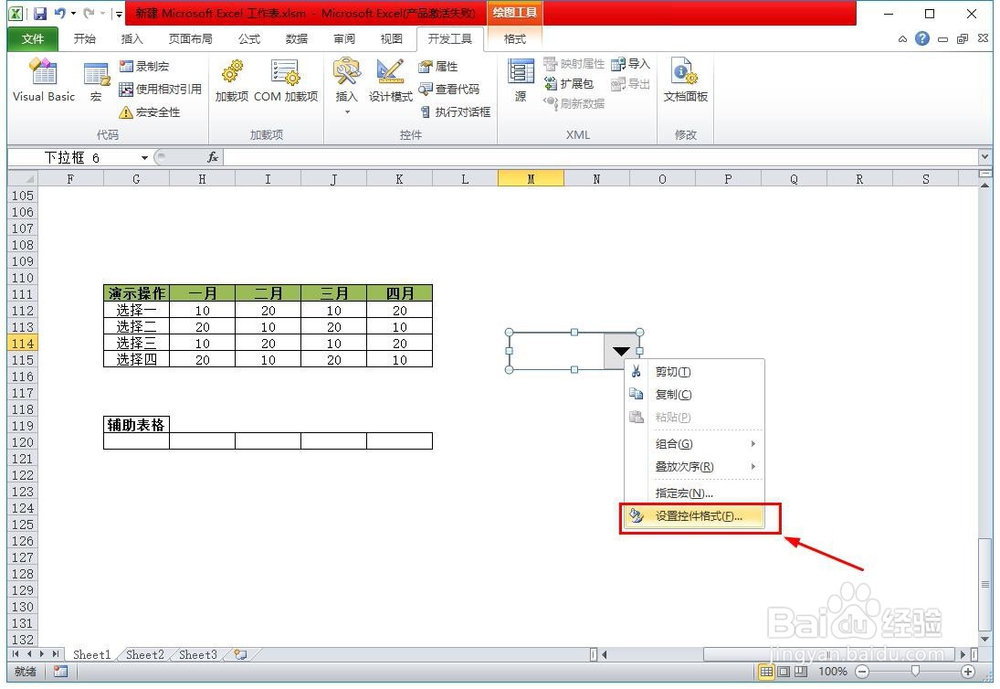Click the zoom slider thumb
The height and width of the screenshot is (689, 1000).
[915, 671]
